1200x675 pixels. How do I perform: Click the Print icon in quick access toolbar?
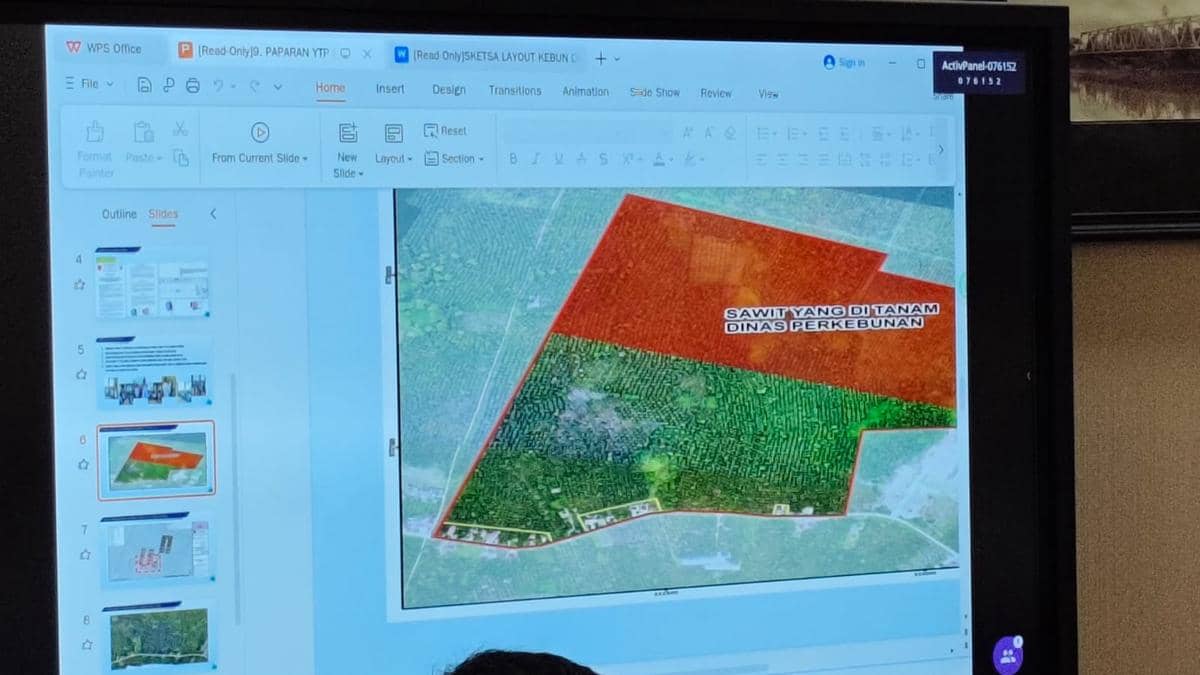(192, 86)
